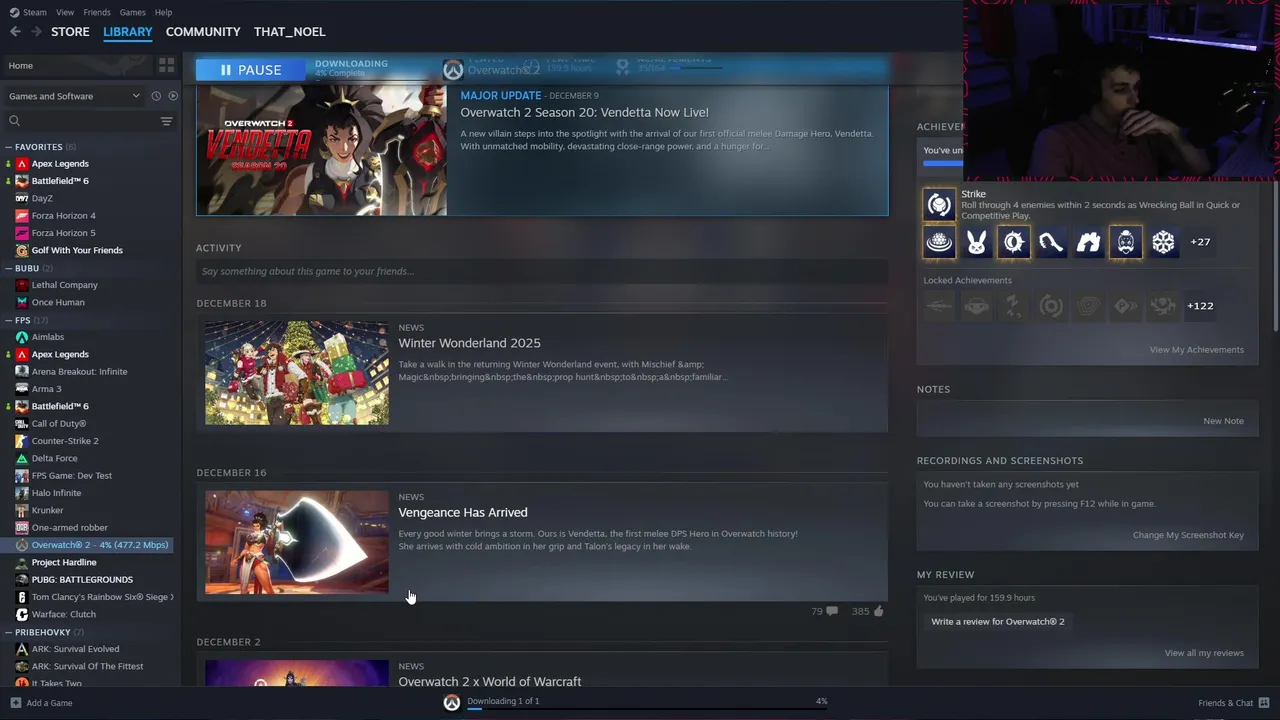The width and height of the screenshot is (1280, 720).
Task: Open the Friends menu
Action: (x=97, y=12)
